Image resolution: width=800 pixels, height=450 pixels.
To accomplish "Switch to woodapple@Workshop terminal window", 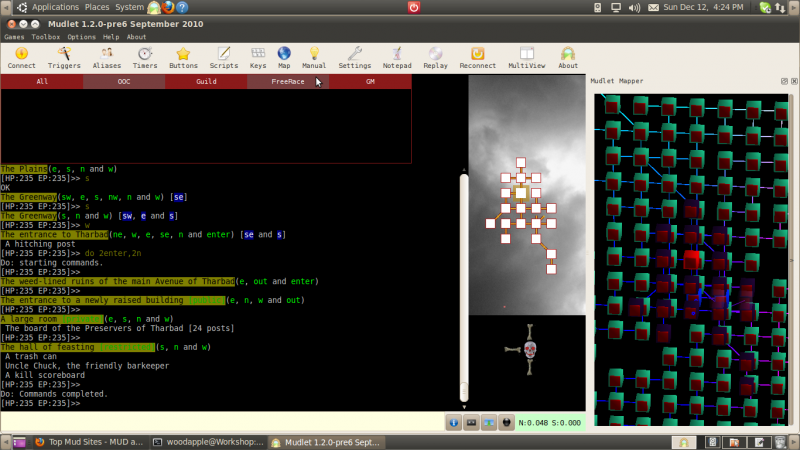I will tap(208, 442).
